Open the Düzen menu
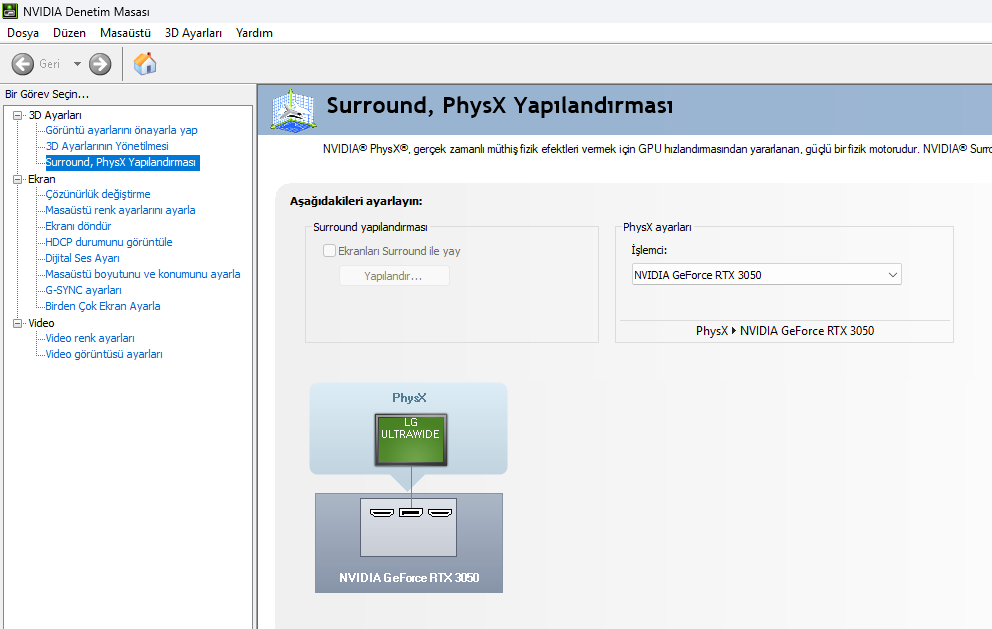The width and height of the screenshot is (992, 629). pyautogui.click(x=69, y=33)
